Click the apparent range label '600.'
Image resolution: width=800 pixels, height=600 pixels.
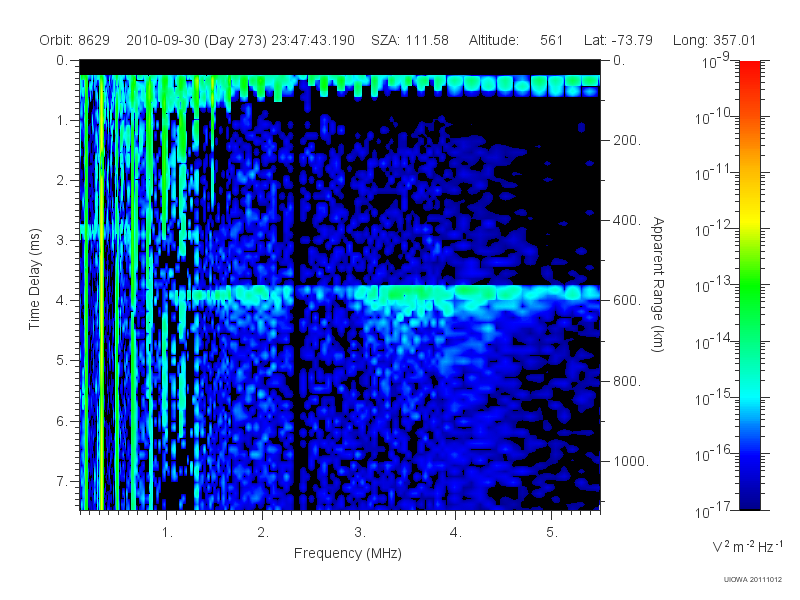[x=627, y=301]
